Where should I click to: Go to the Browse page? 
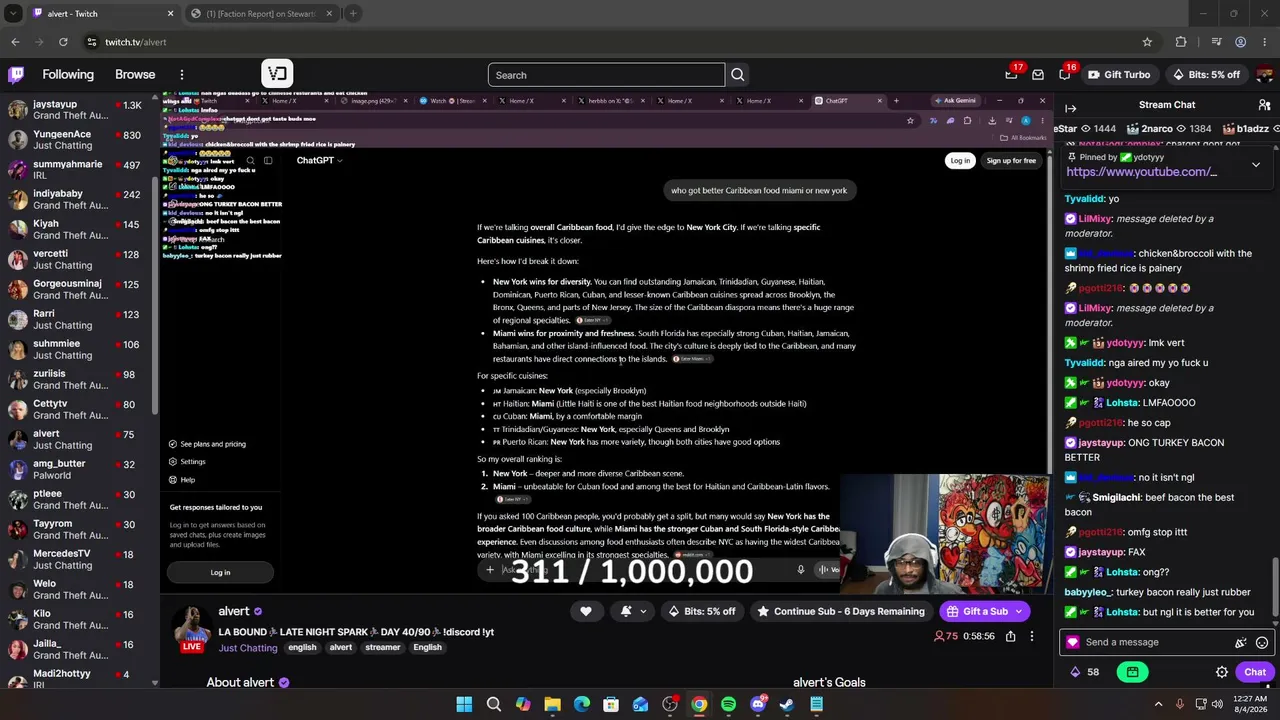[x=135, y=75]
